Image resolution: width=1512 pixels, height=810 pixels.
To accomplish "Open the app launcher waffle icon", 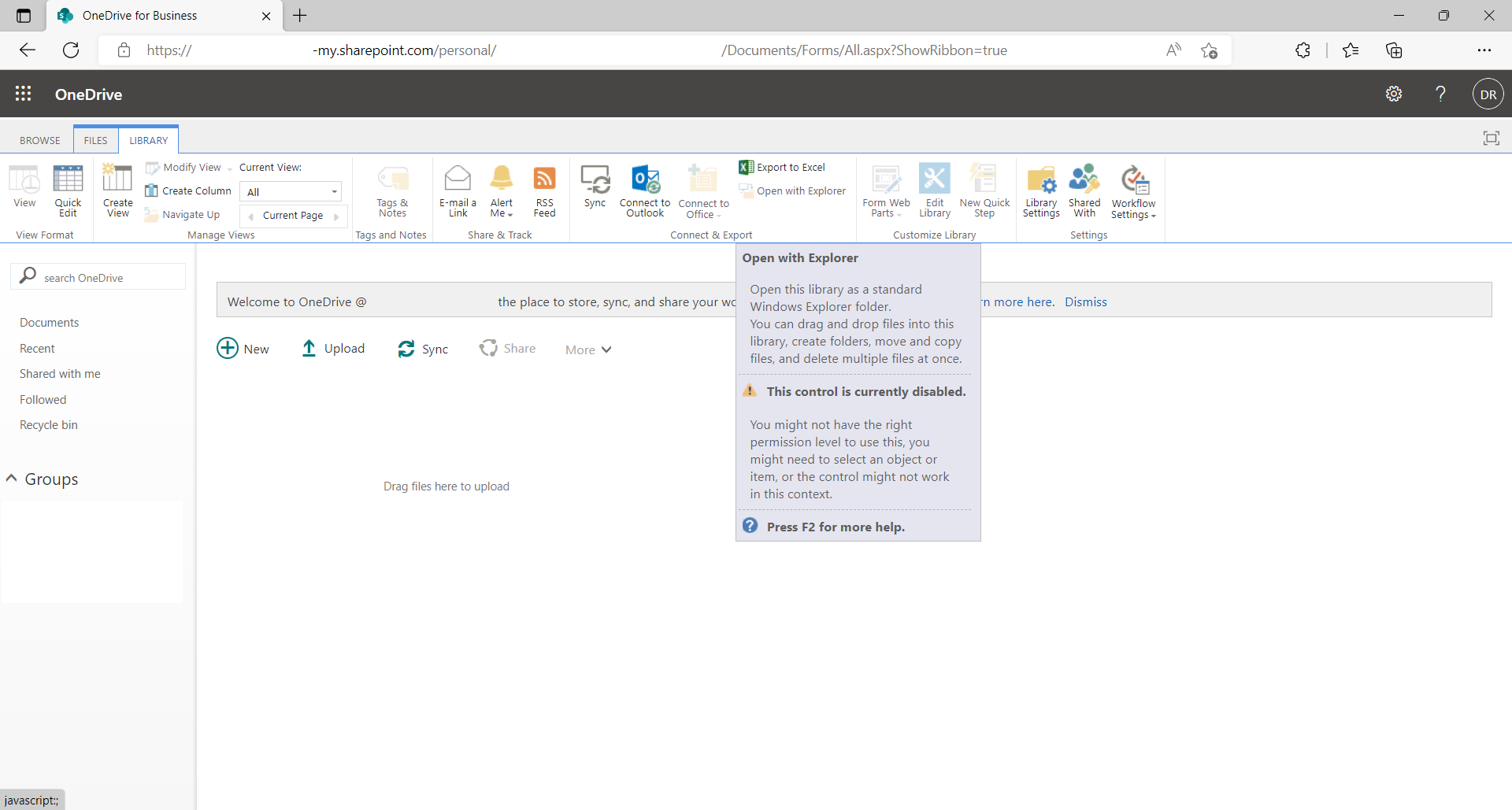I will (24, 94).
